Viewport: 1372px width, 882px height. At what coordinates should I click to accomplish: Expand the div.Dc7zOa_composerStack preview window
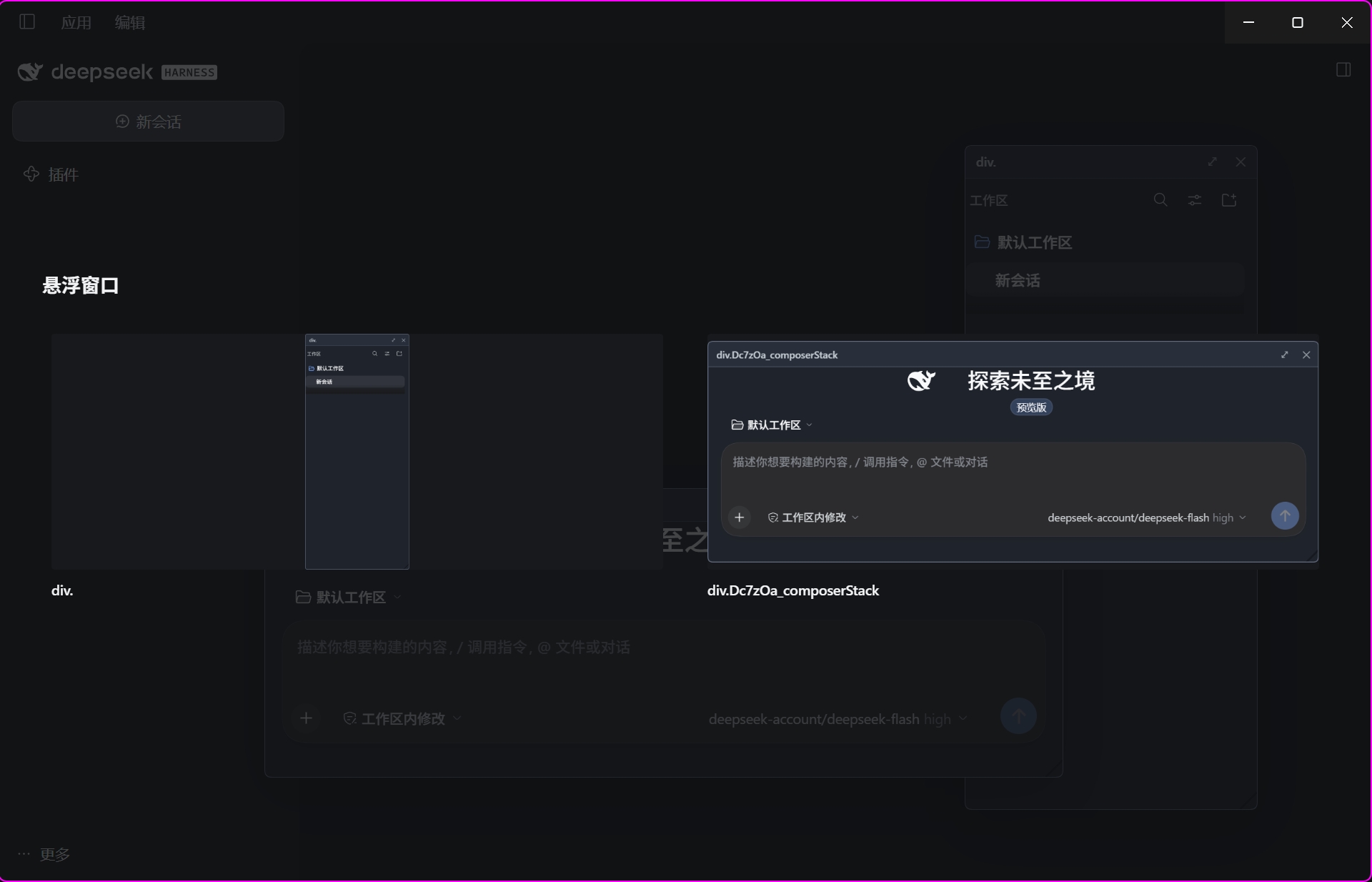click(x=1285, y=355)
